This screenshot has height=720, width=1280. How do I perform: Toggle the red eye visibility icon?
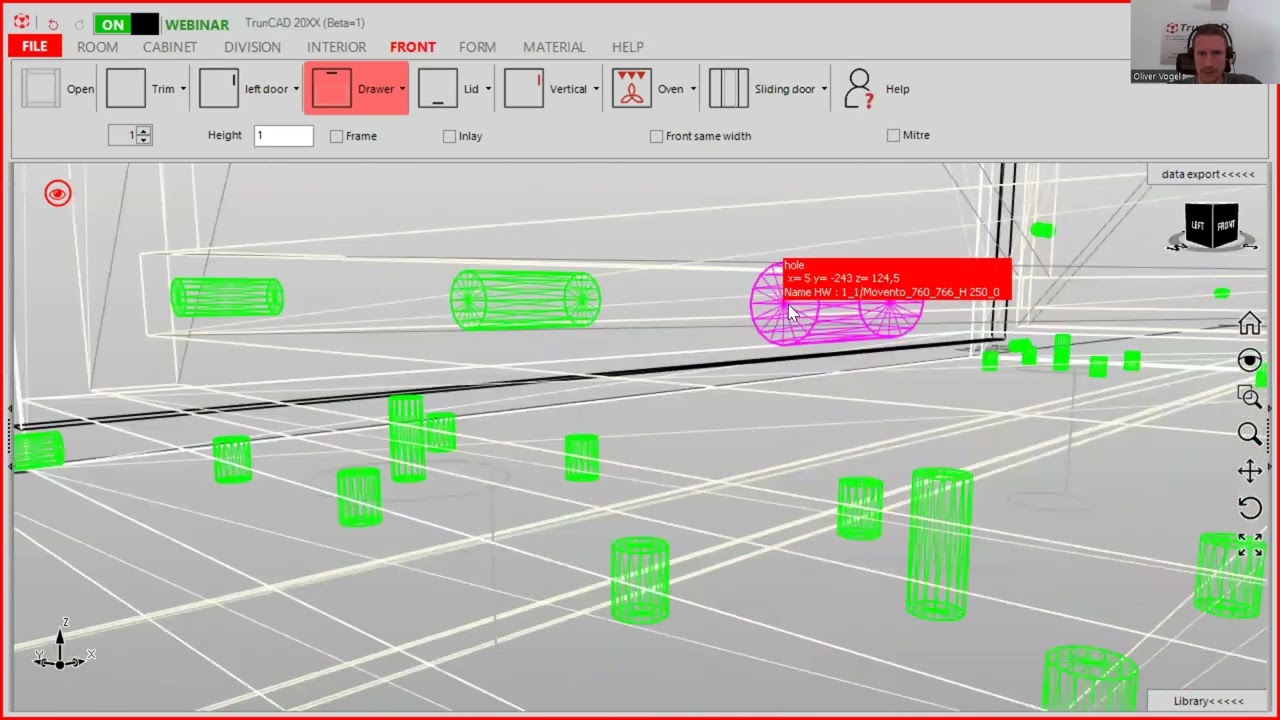click(x=58, y=194)
